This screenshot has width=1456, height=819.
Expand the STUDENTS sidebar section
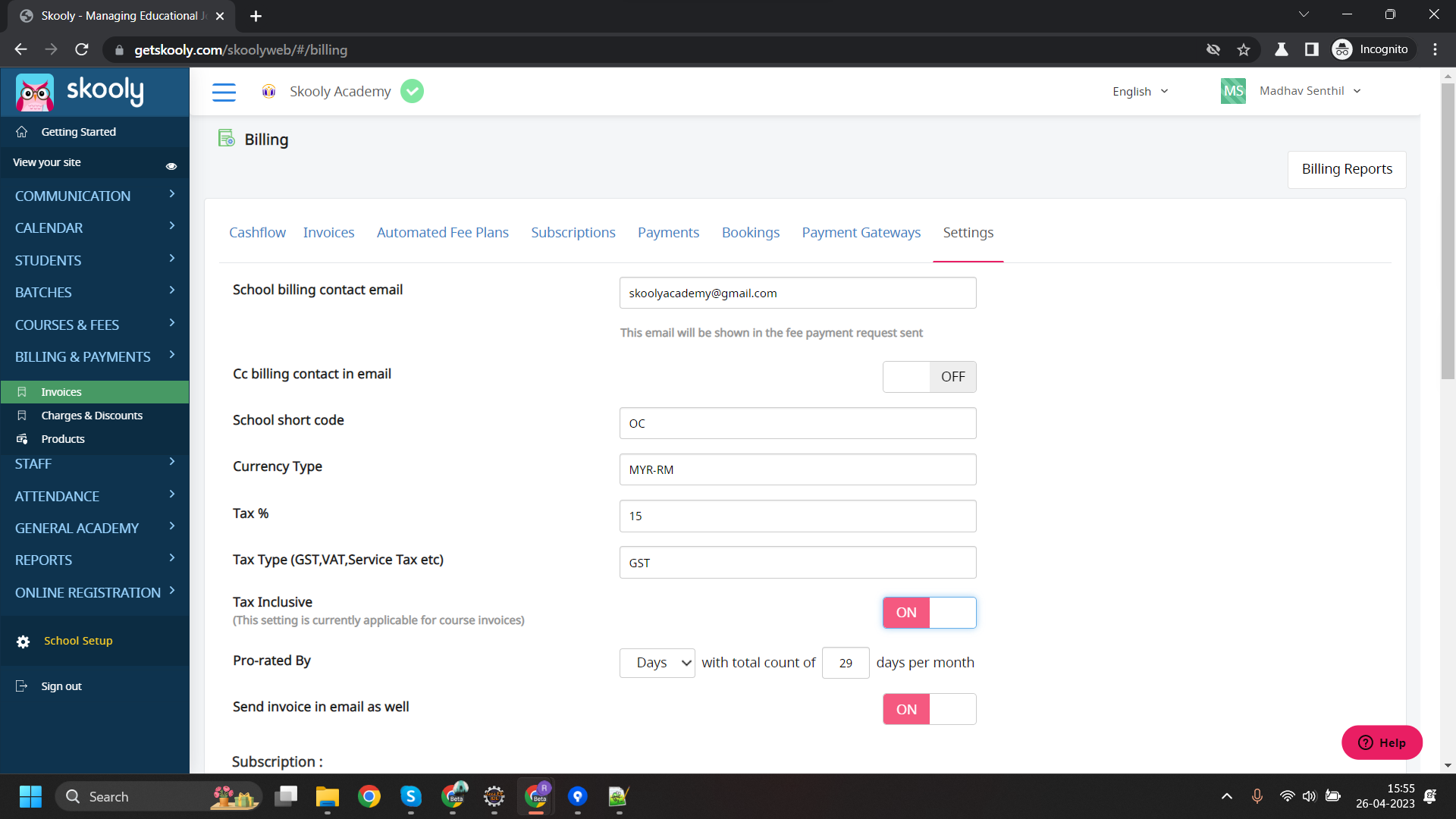(95, 260)
